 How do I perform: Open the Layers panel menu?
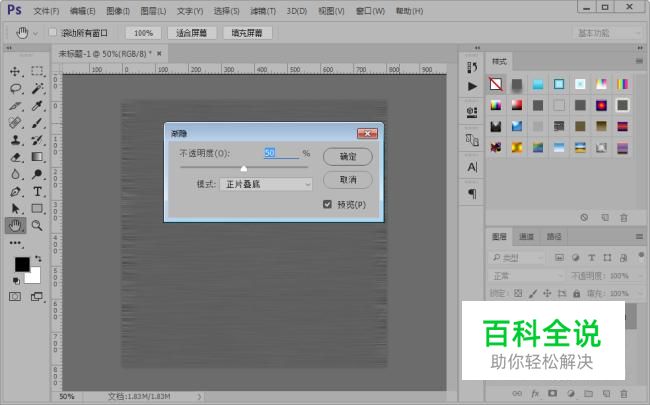639,237
